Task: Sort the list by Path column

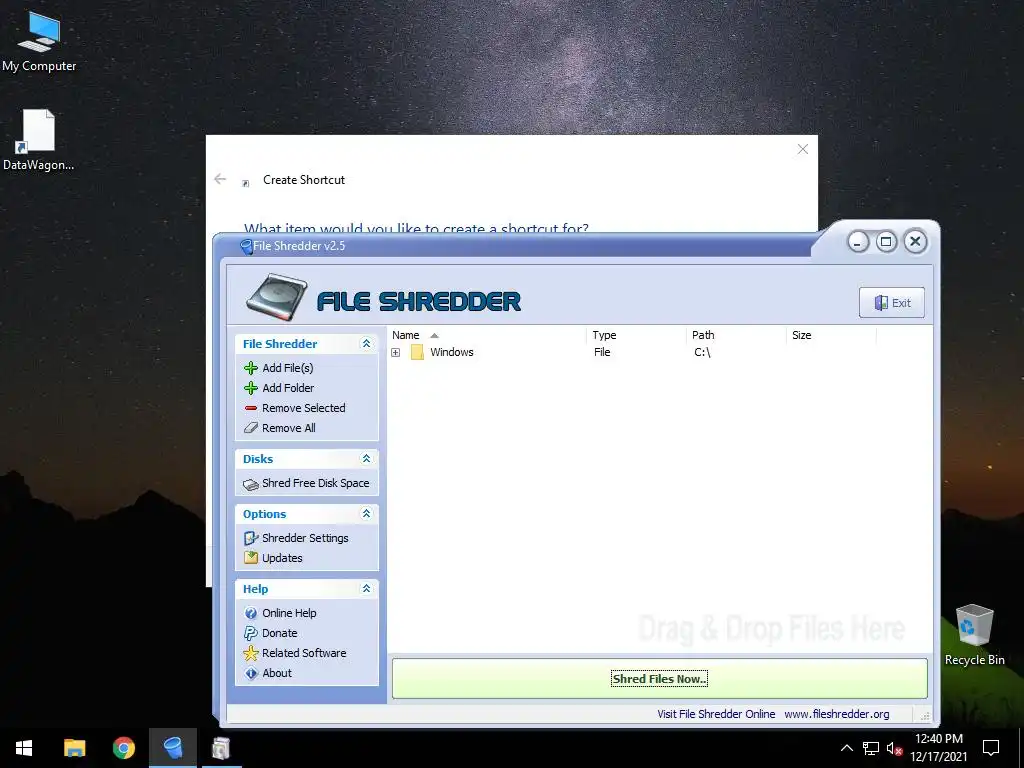Action: [x=736, y=335]
